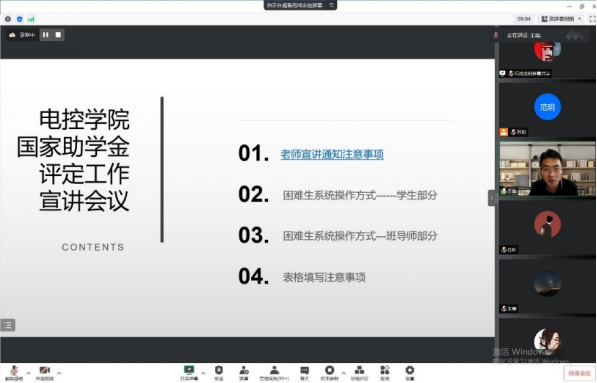Collapse the participant video sidebar arrow

click(492, 198)
